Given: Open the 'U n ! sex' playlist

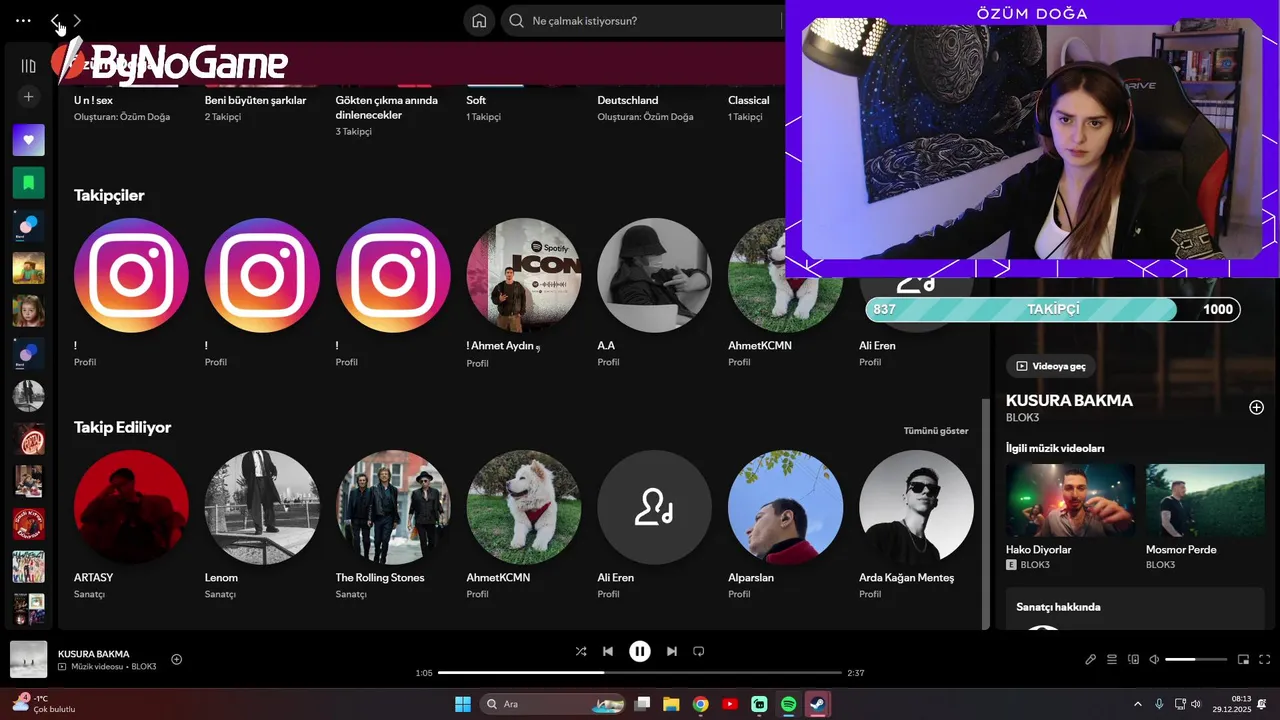Looking at the screenshot, I should [93, 100].
